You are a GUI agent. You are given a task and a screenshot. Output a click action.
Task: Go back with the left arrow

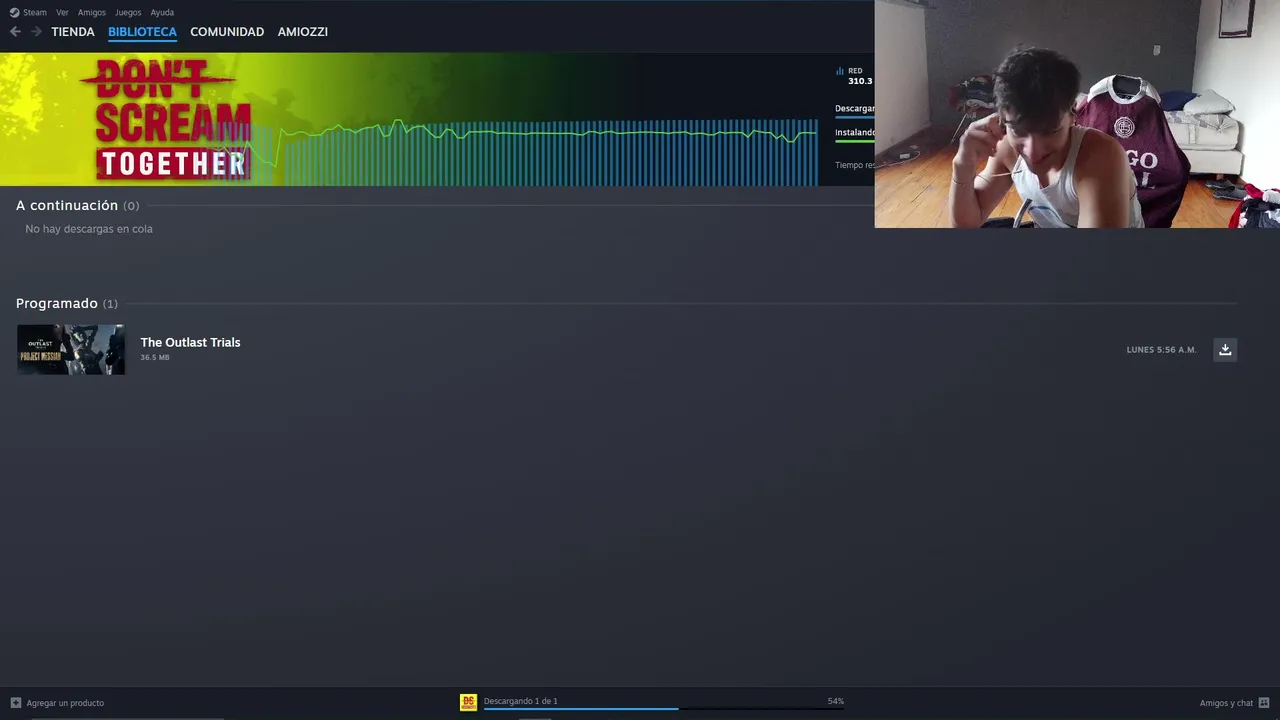(15, 32)
